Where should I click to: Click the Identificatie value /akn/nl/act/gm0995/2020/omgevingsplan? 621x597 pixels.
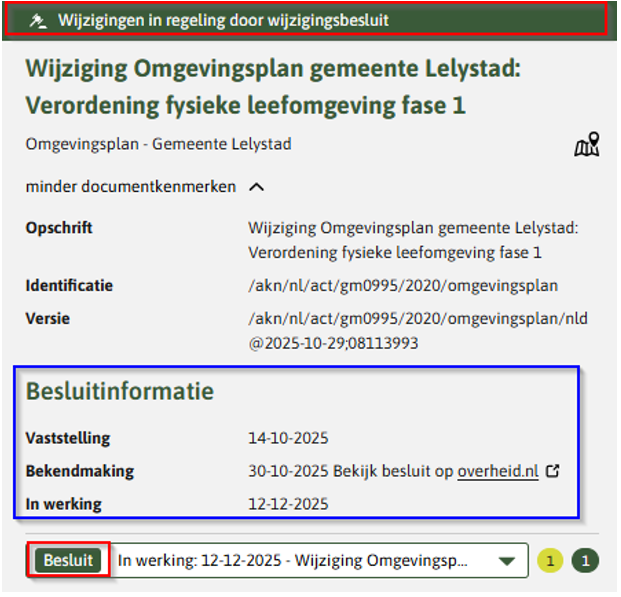point(402,286)
